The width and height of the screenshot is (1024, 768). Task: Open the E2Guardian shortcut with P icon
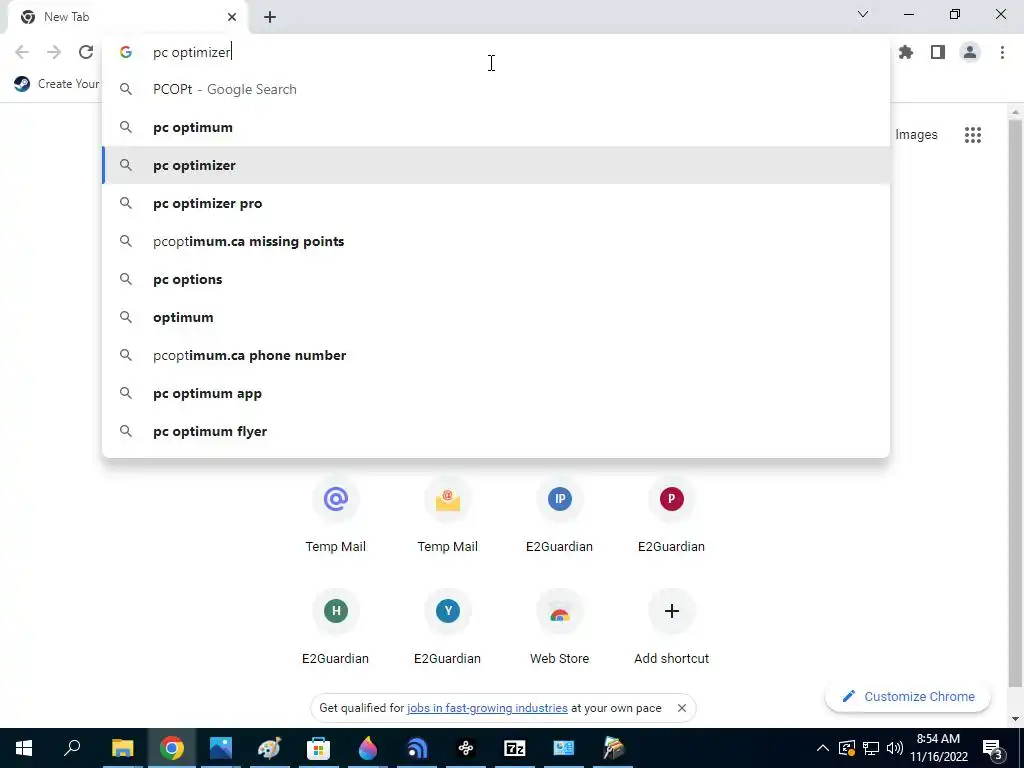coord(671,517)
